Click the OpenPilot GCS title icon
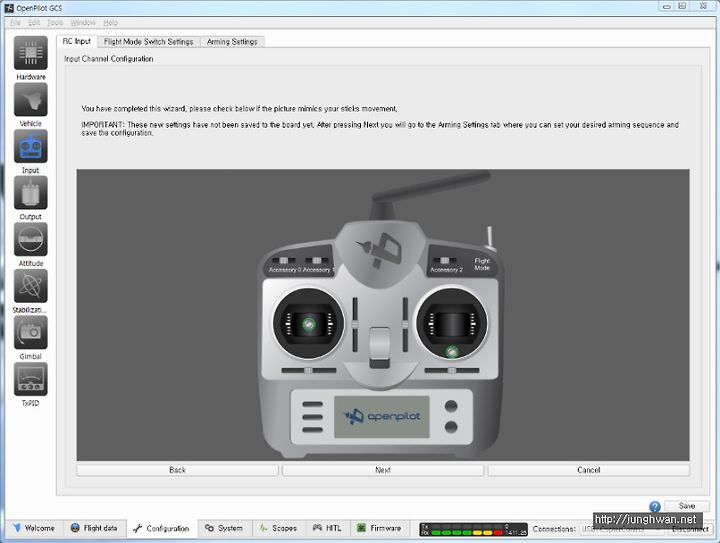This screenshot has width=720, height=543. [9, 7]
